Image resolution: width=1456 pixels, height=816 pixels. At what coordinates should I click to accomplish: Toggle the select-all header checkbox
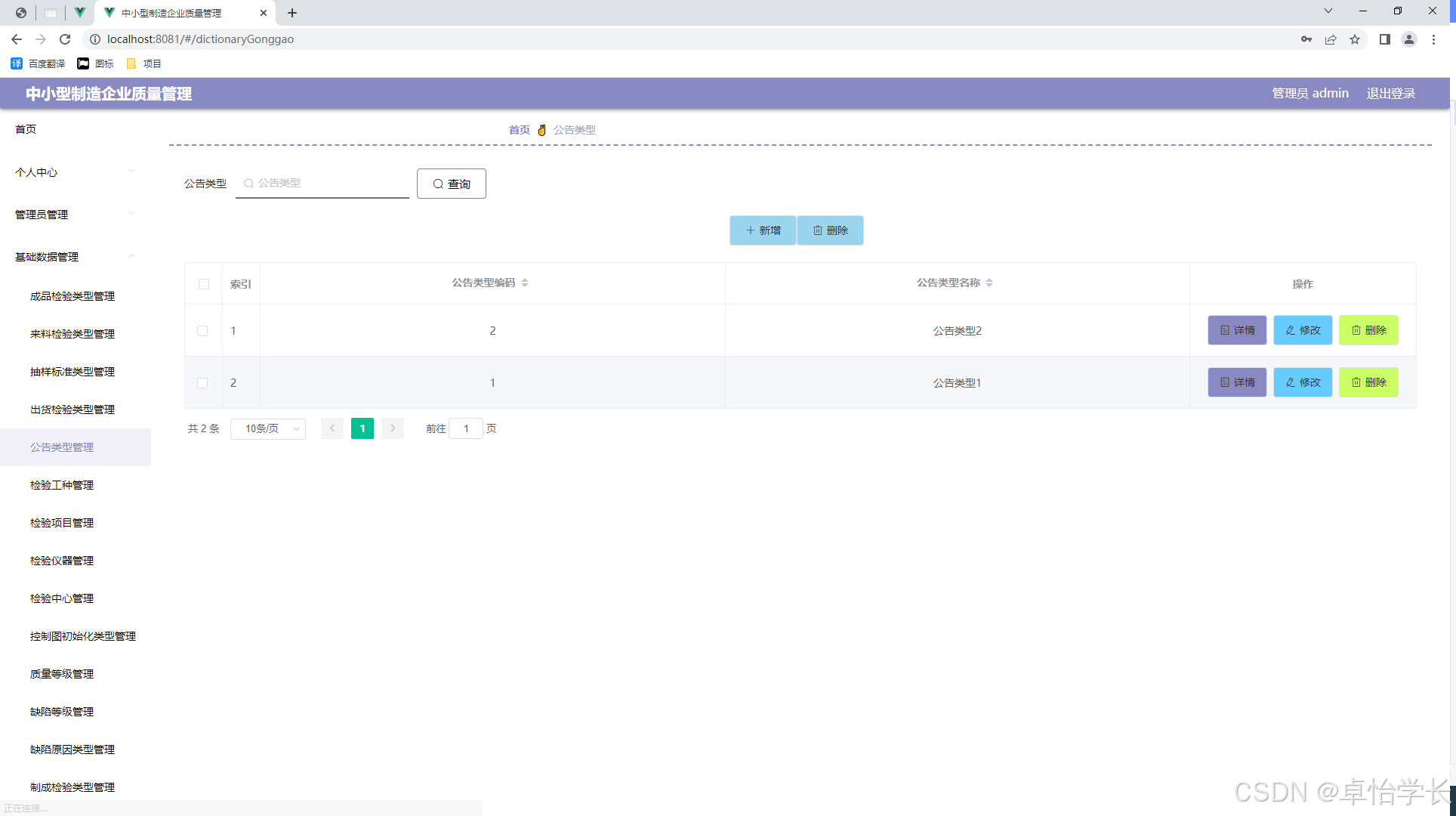click(x=204, y=284)
